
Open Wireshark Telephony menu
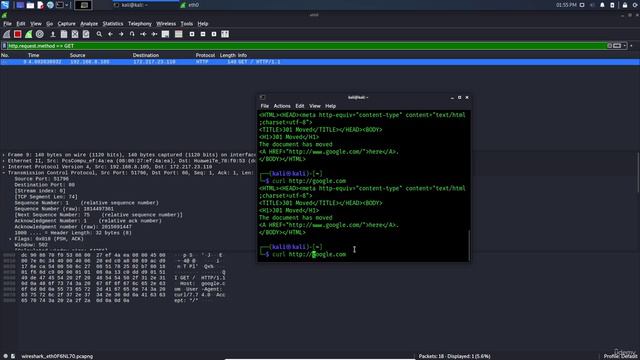coord(140,24)
